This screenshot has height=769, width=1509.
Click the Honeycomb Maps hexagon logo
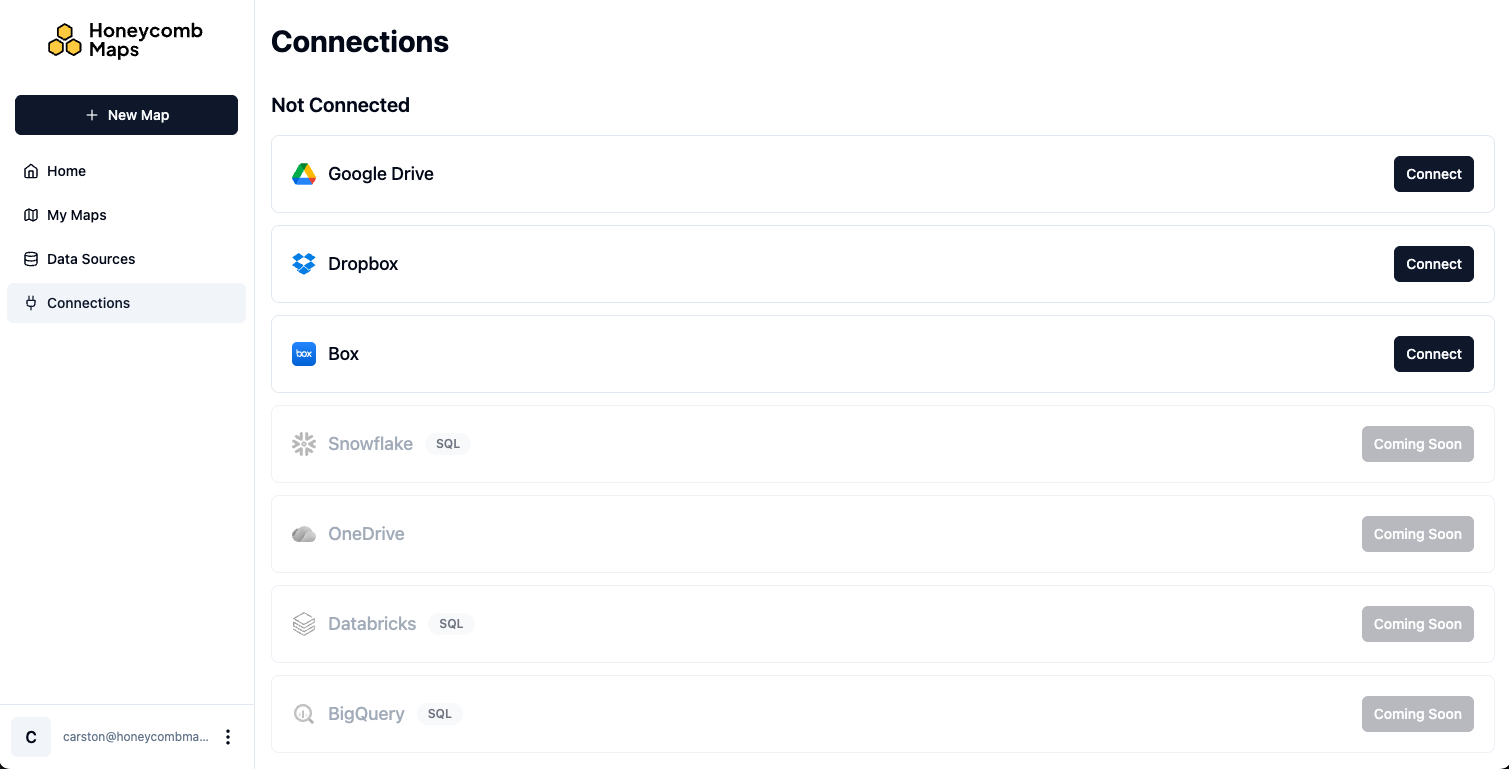pos(65,39)
